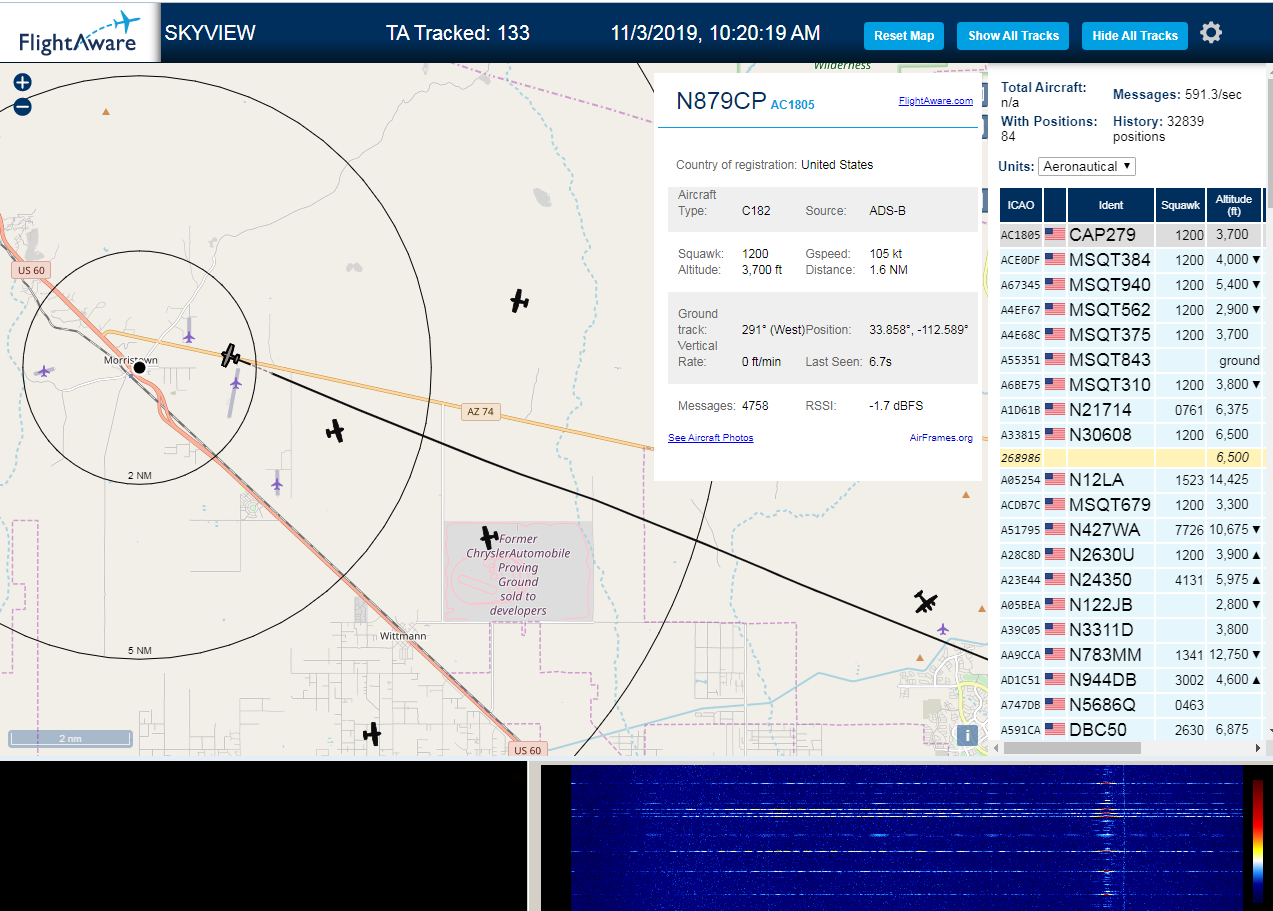Viewport: 1273px width, 911px height.
Task: Click the map scale bar showing 2 nm
Action: click(x=70, y=738)
